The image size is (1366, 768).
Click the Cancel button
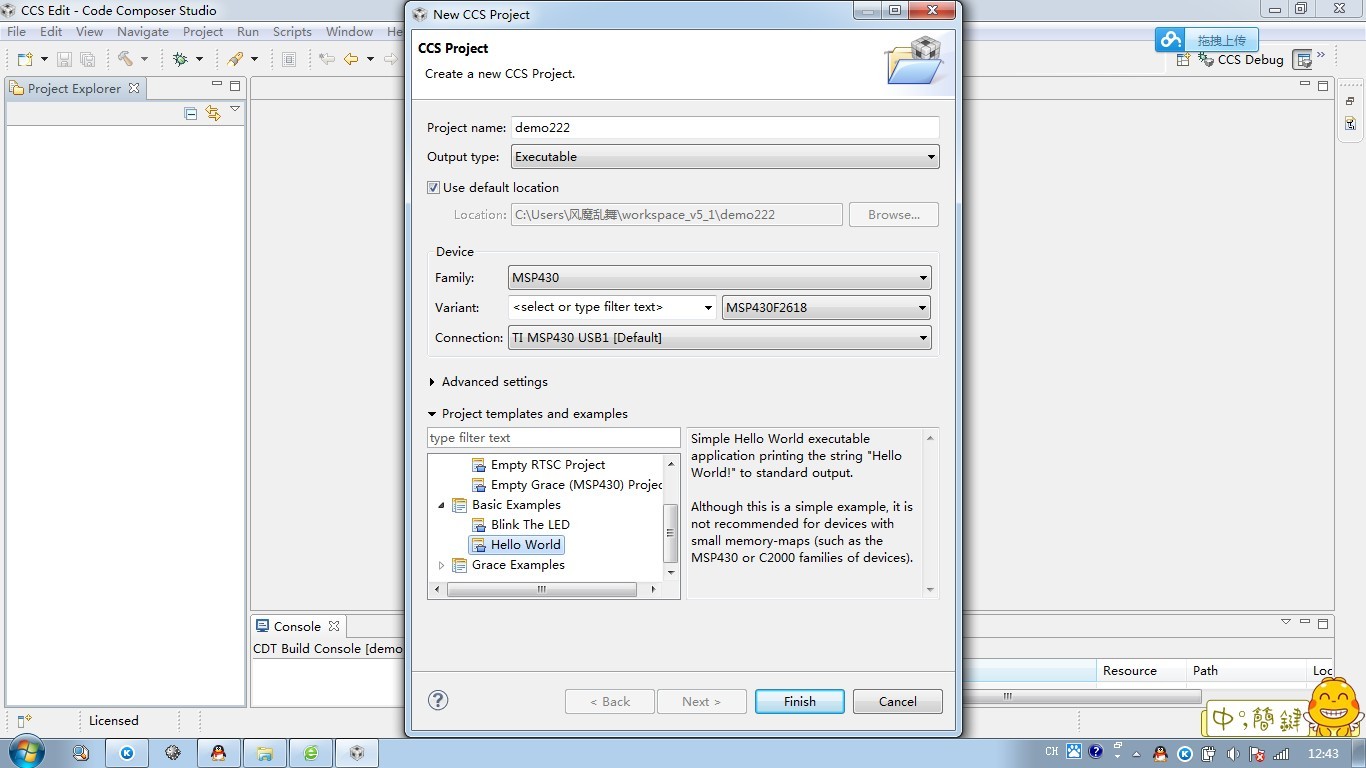coord(898,702)
